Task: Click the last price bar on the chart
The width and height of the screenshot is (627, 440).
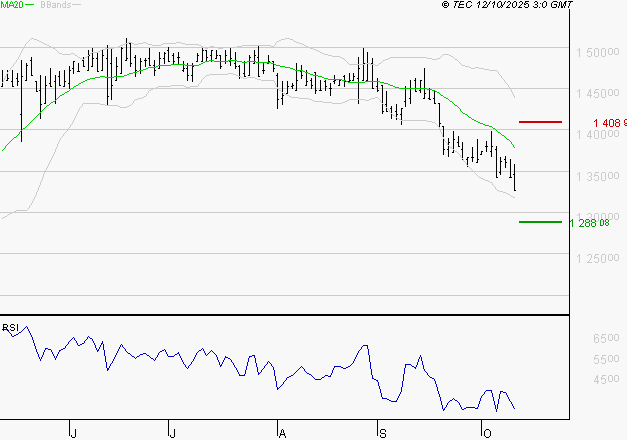Action: pos(515,176)
